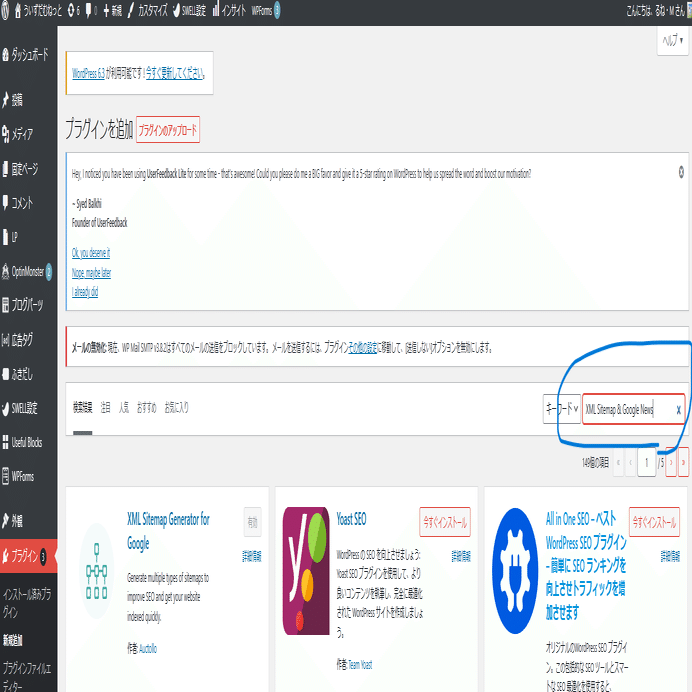
Task: Clear the plugin search field with X
Action: tap(678, 410)
